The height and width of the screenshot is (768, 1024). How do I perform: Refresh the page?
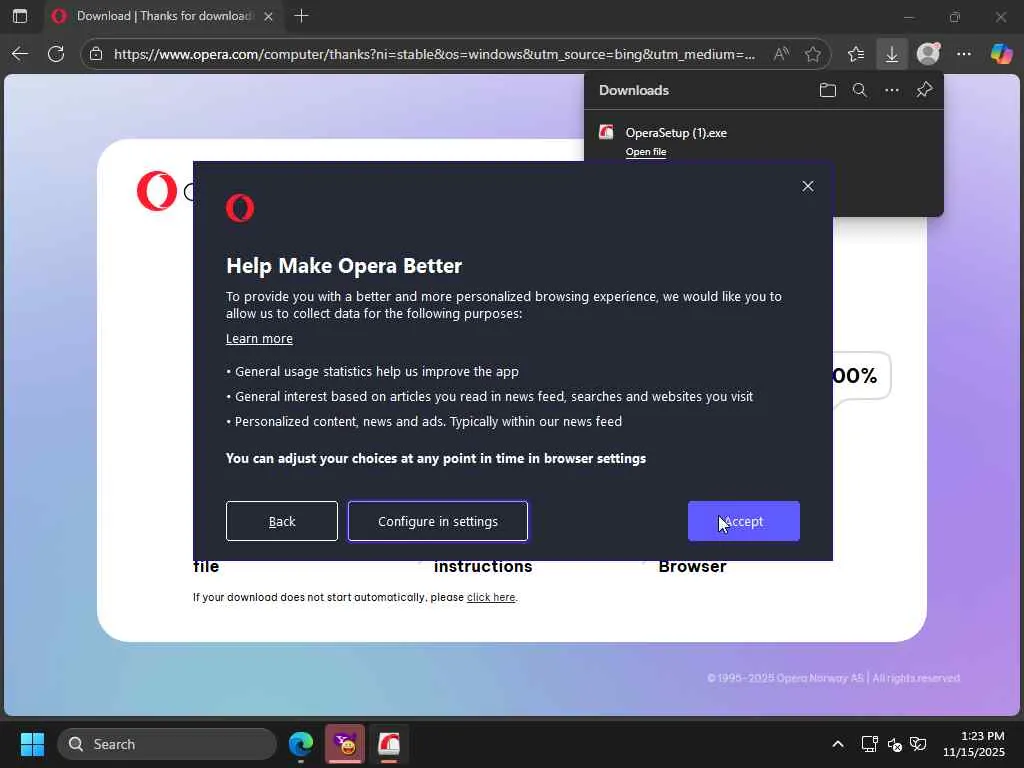point(56,54)
